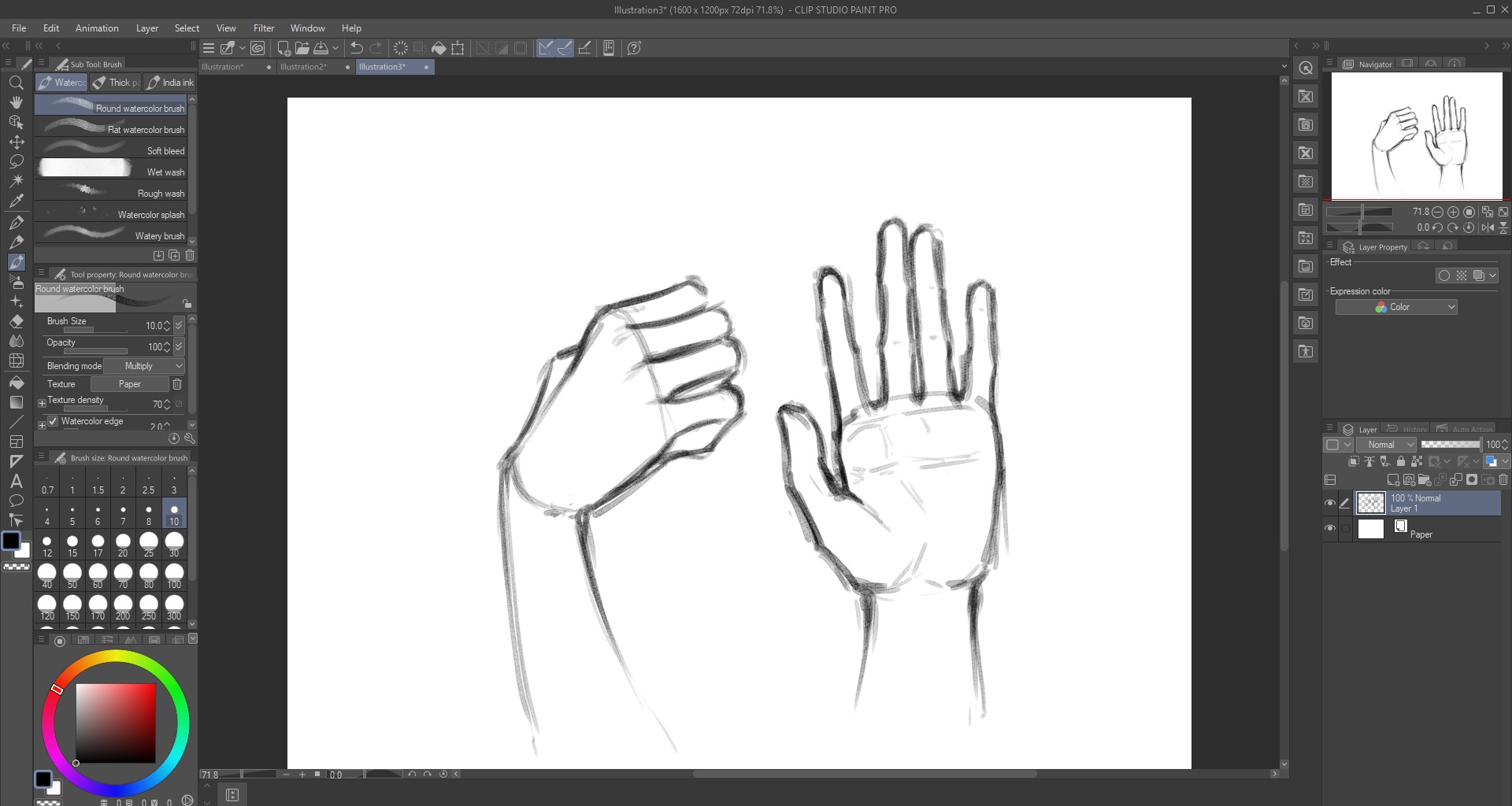Select the Lasso selection tool

tap(16, 161)
